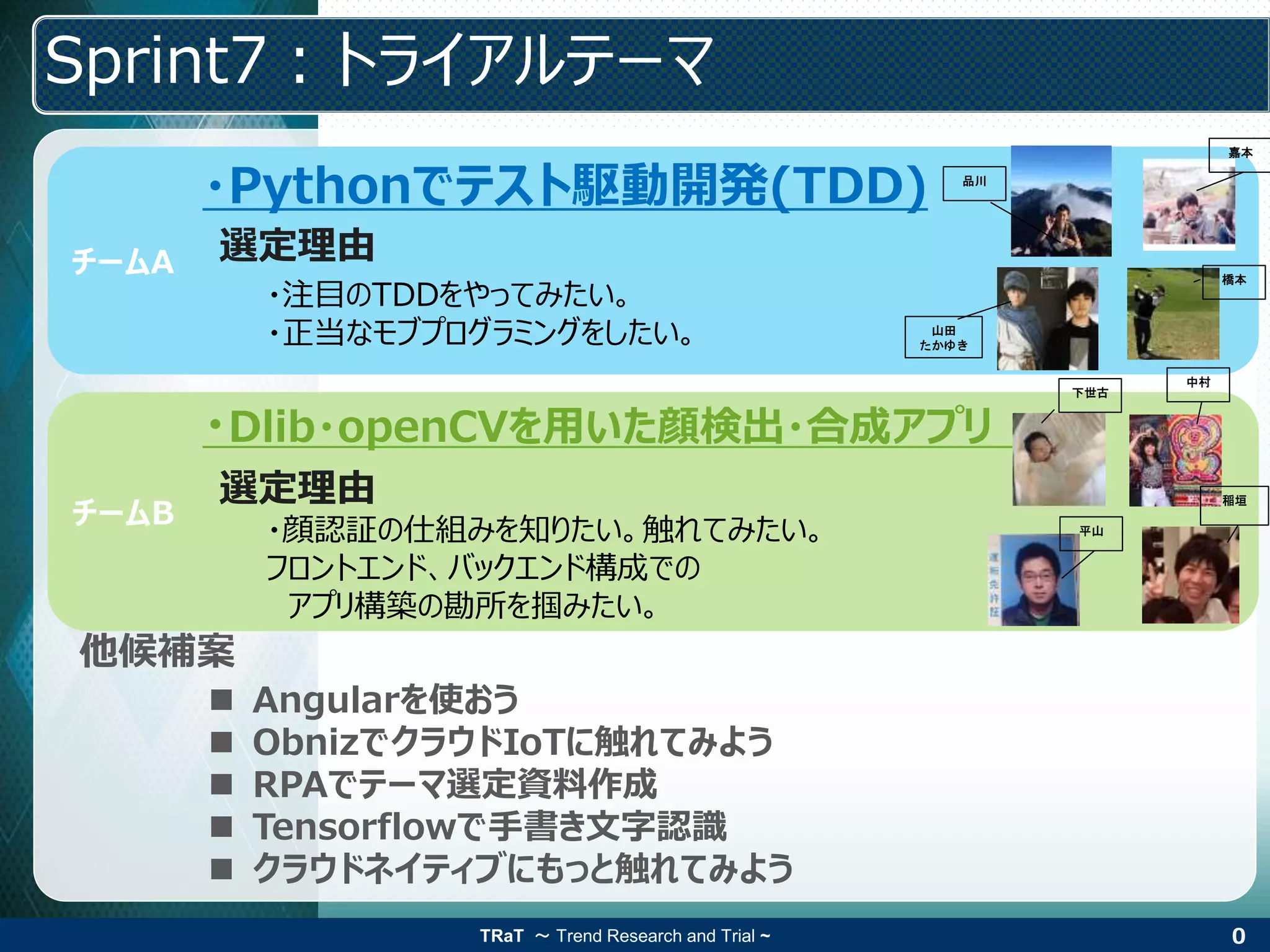Click the 平山 license portrait photo

click(x=1034, y=580)
